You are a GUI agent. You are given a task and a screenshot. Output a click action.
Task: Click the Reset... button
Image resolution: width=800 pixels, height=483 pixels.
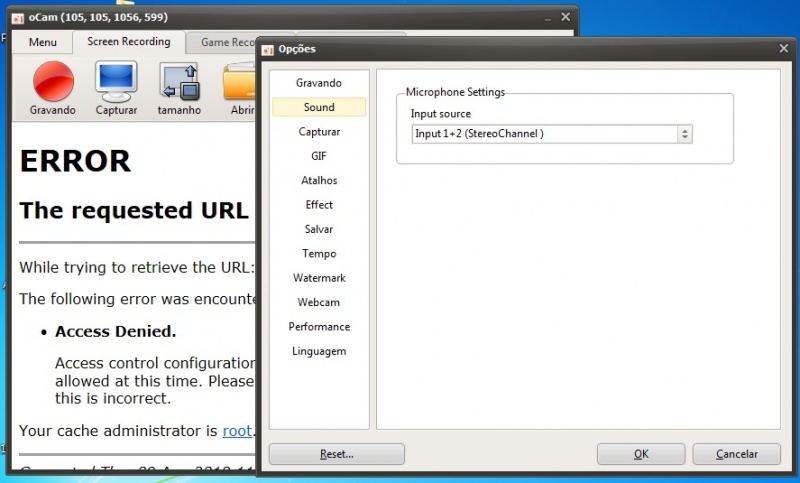pos(336,454)
